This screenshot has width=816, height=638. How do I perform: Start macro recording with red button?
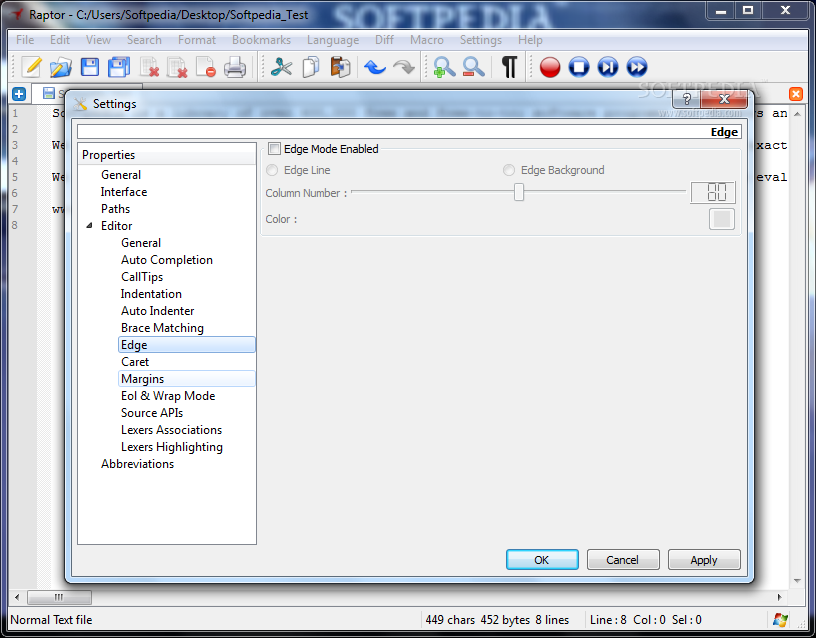coord(550,68)
